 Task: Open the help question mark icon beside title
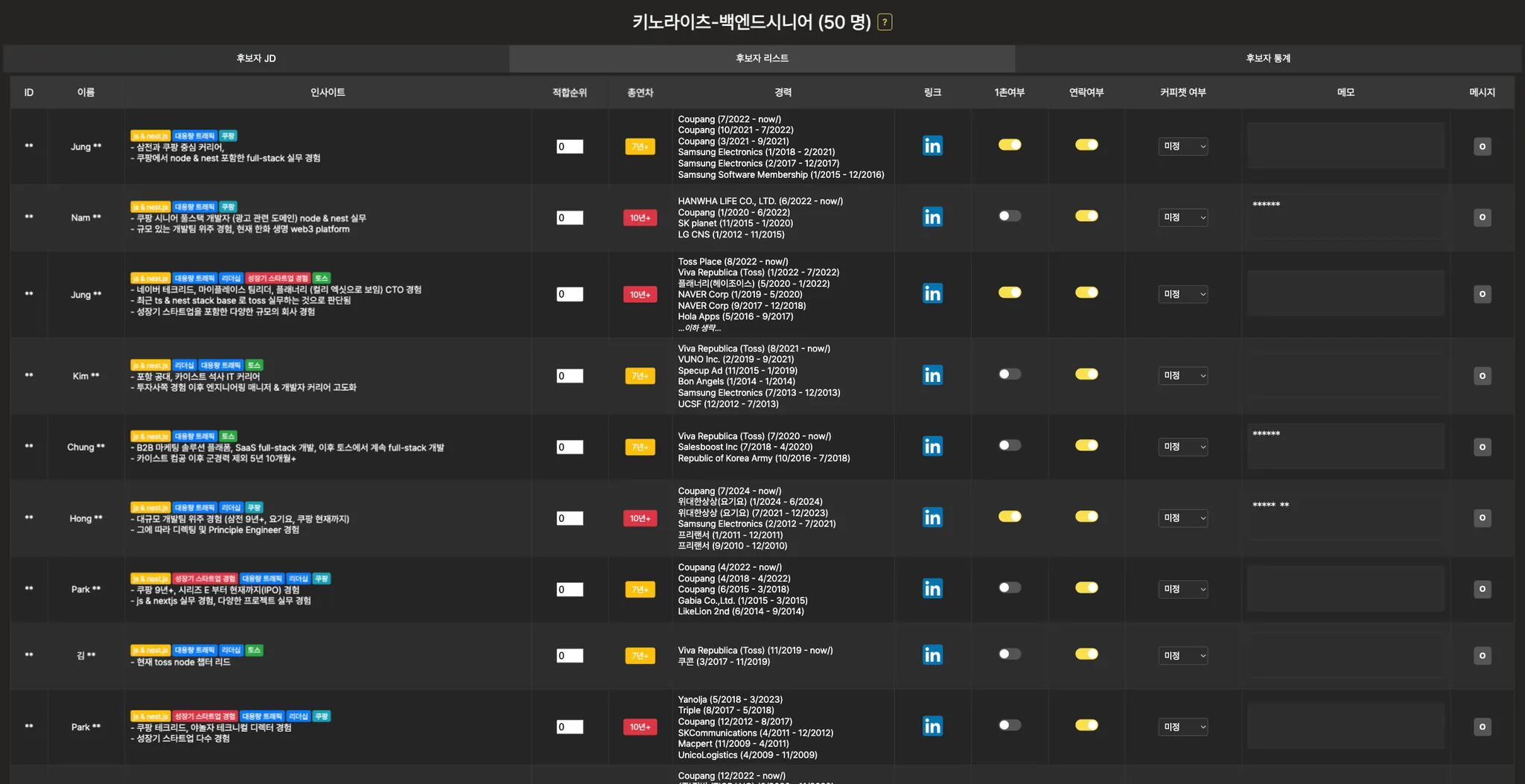pyautogui.click(x=885, y=22)
